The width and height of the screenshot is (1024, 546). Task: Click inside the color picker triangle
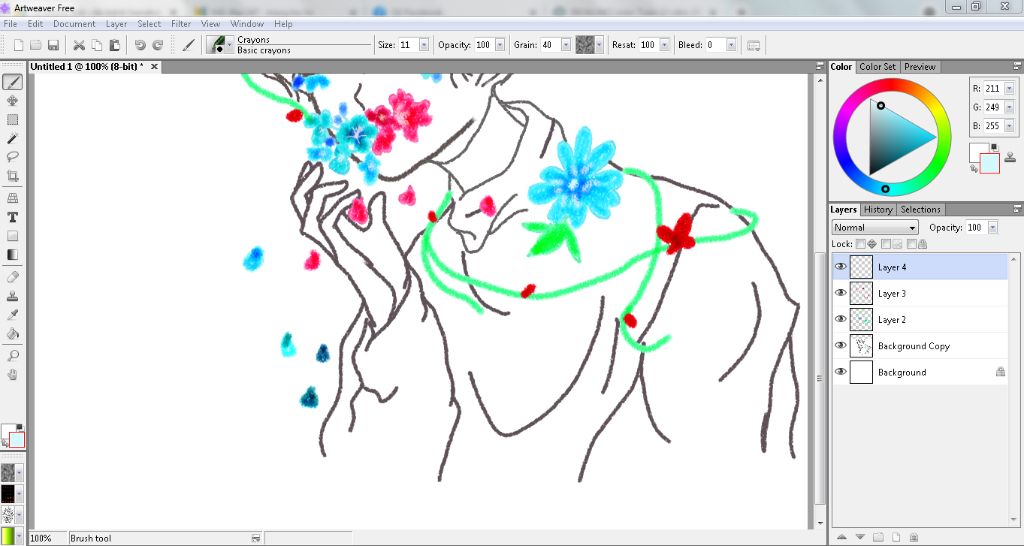click(896, 138)
